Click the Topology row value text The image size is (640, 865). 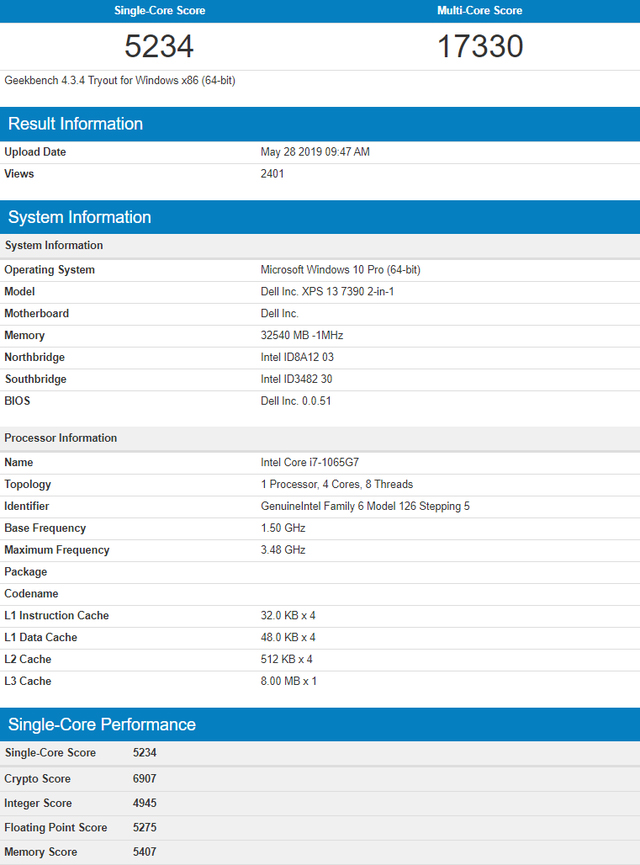click(x=337, y=484)
